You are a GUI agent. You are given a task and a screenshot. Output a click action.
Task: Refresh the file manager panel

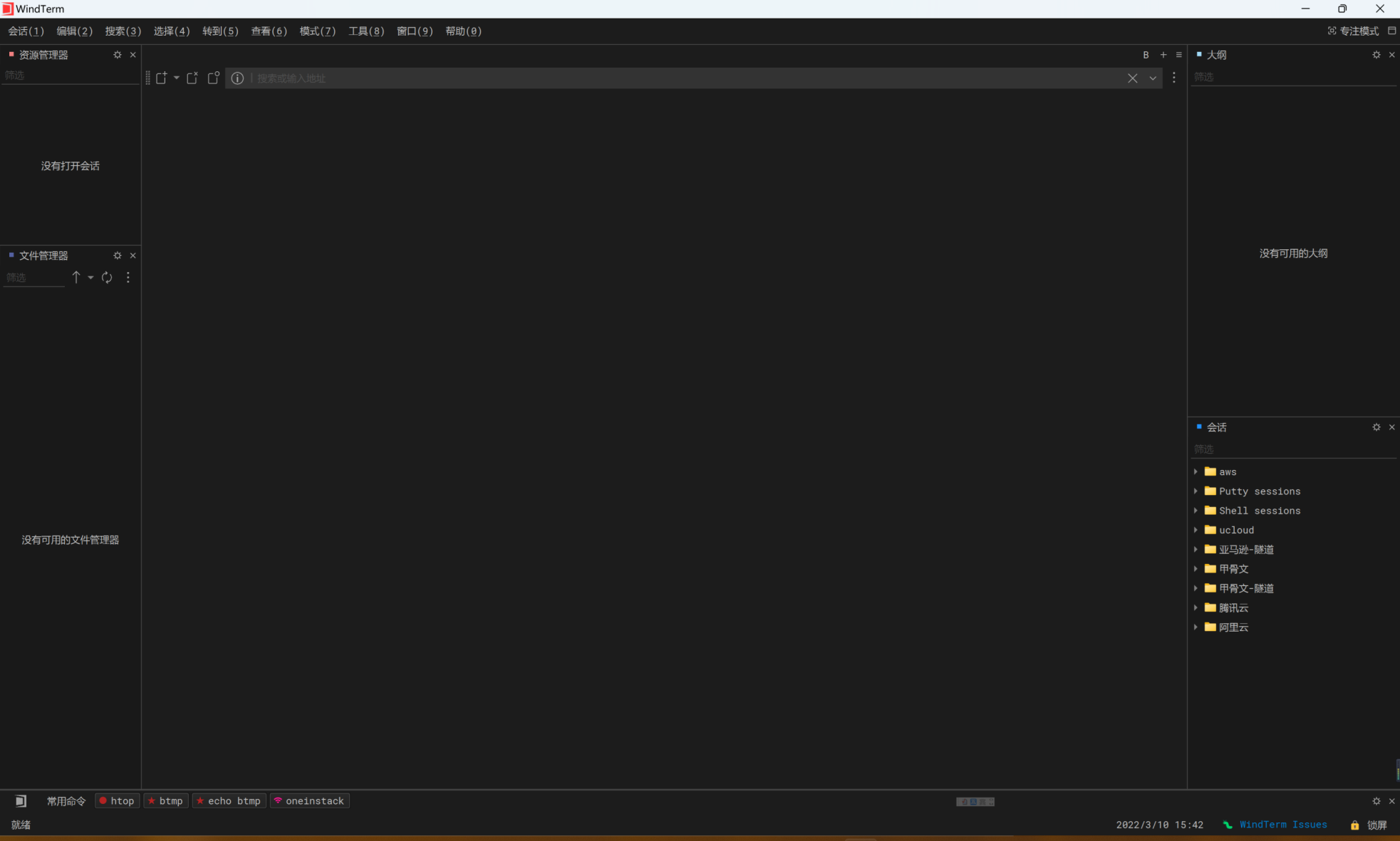pos(107,278)
